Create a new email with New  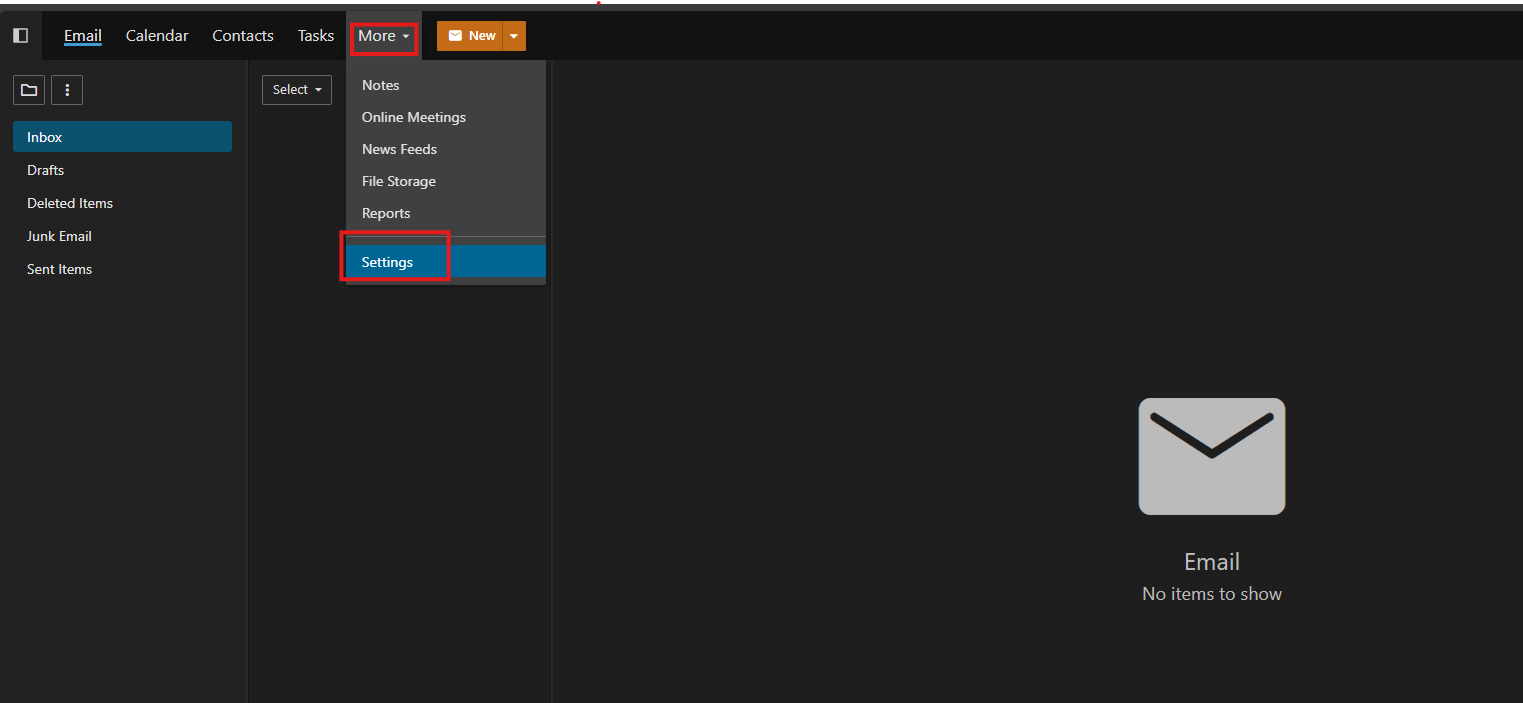470,36
